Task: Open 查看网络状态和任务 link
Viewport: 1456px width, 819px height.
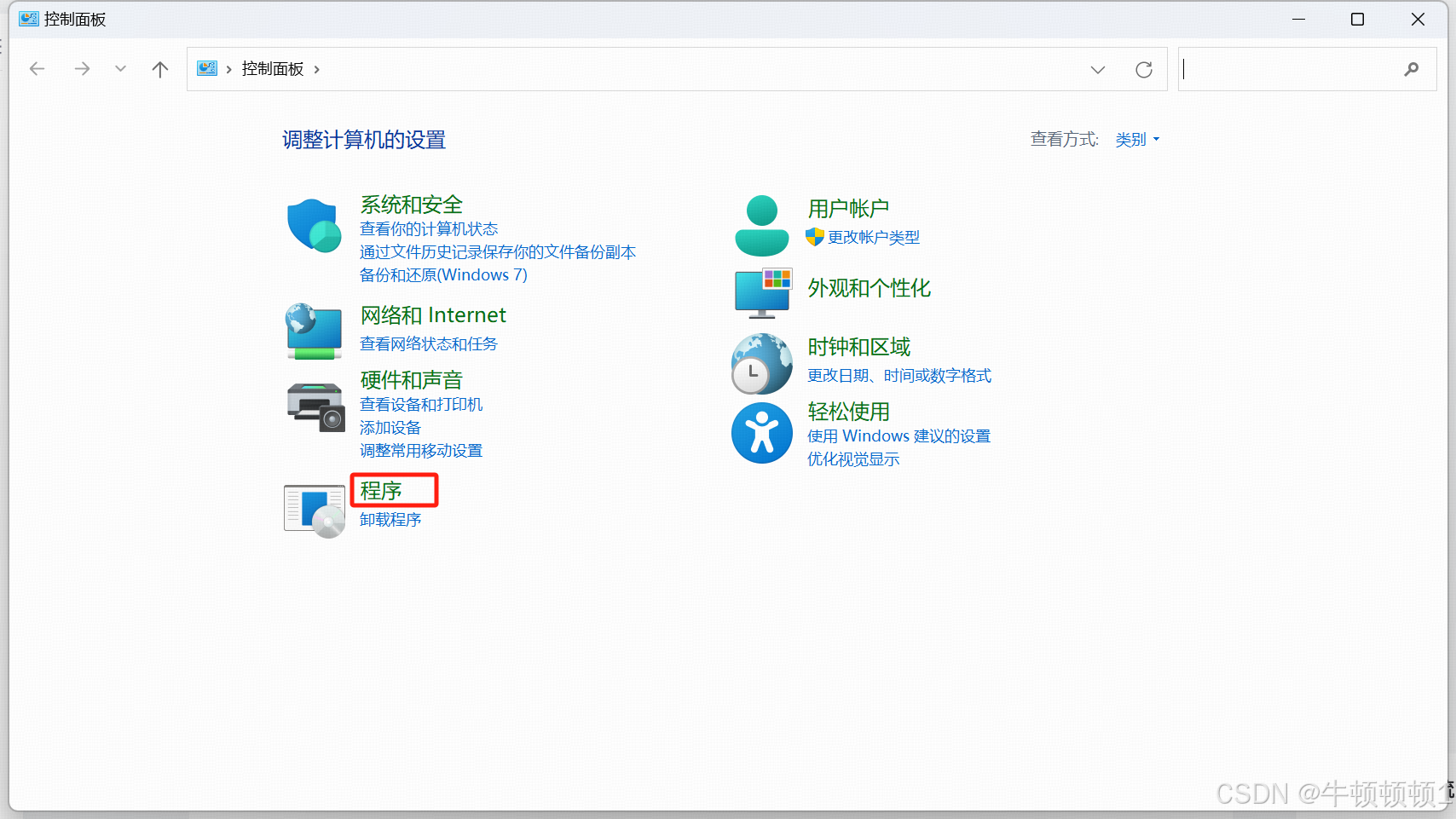Action: click(x=429, y=343)
